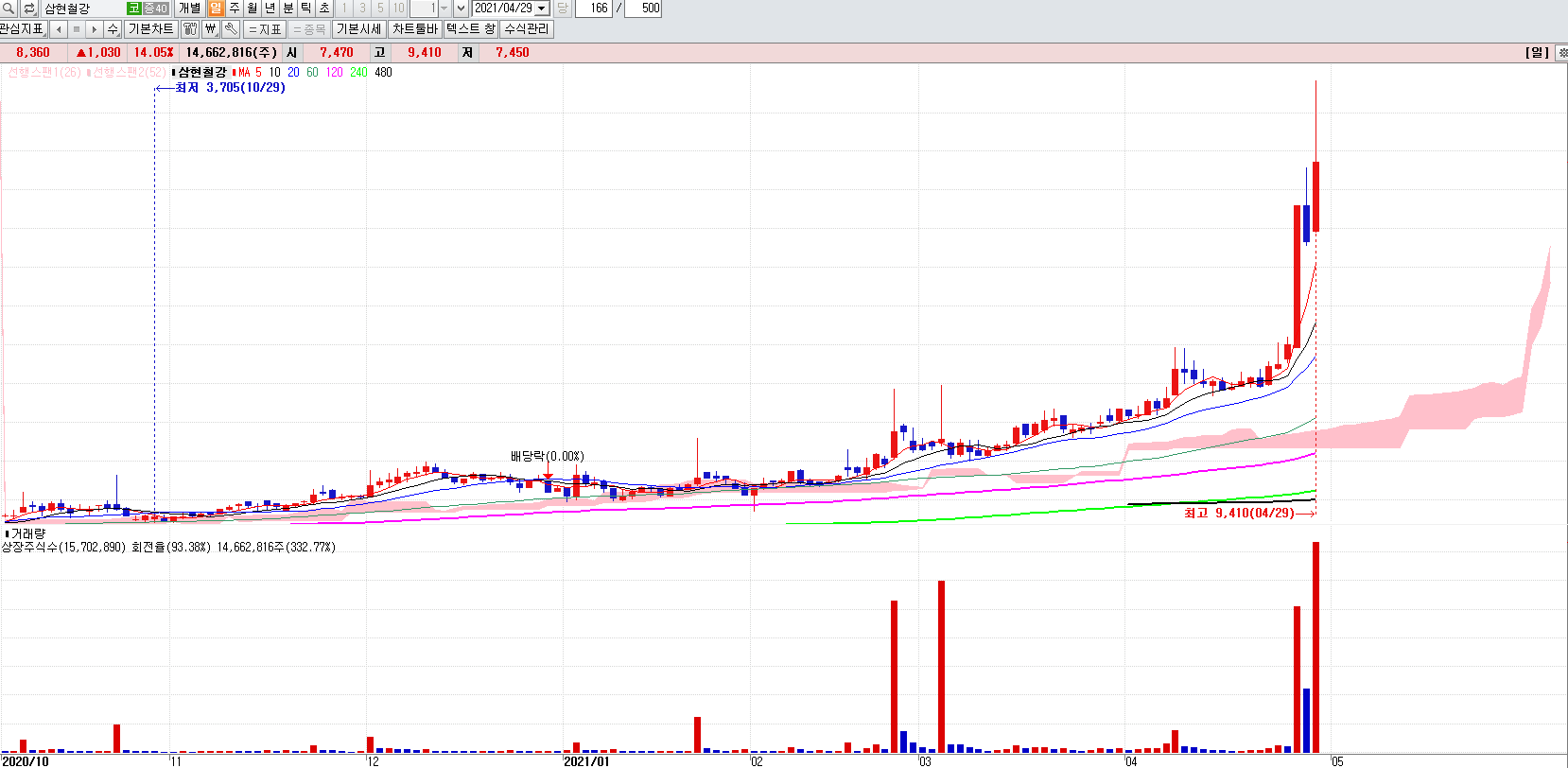The image size is (1568, 768).
Task: Click the interval 5 button
Action: pos(380,8)
